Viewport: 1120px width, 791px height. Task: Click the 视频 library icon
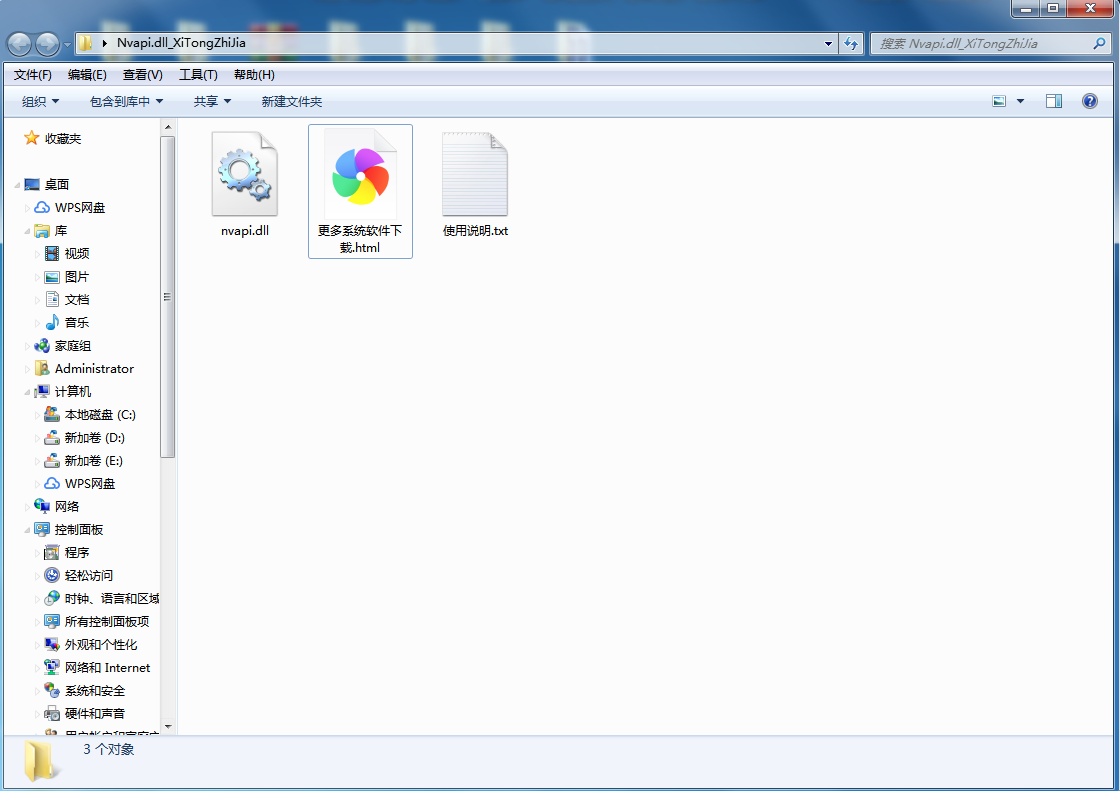pos(52,254)
